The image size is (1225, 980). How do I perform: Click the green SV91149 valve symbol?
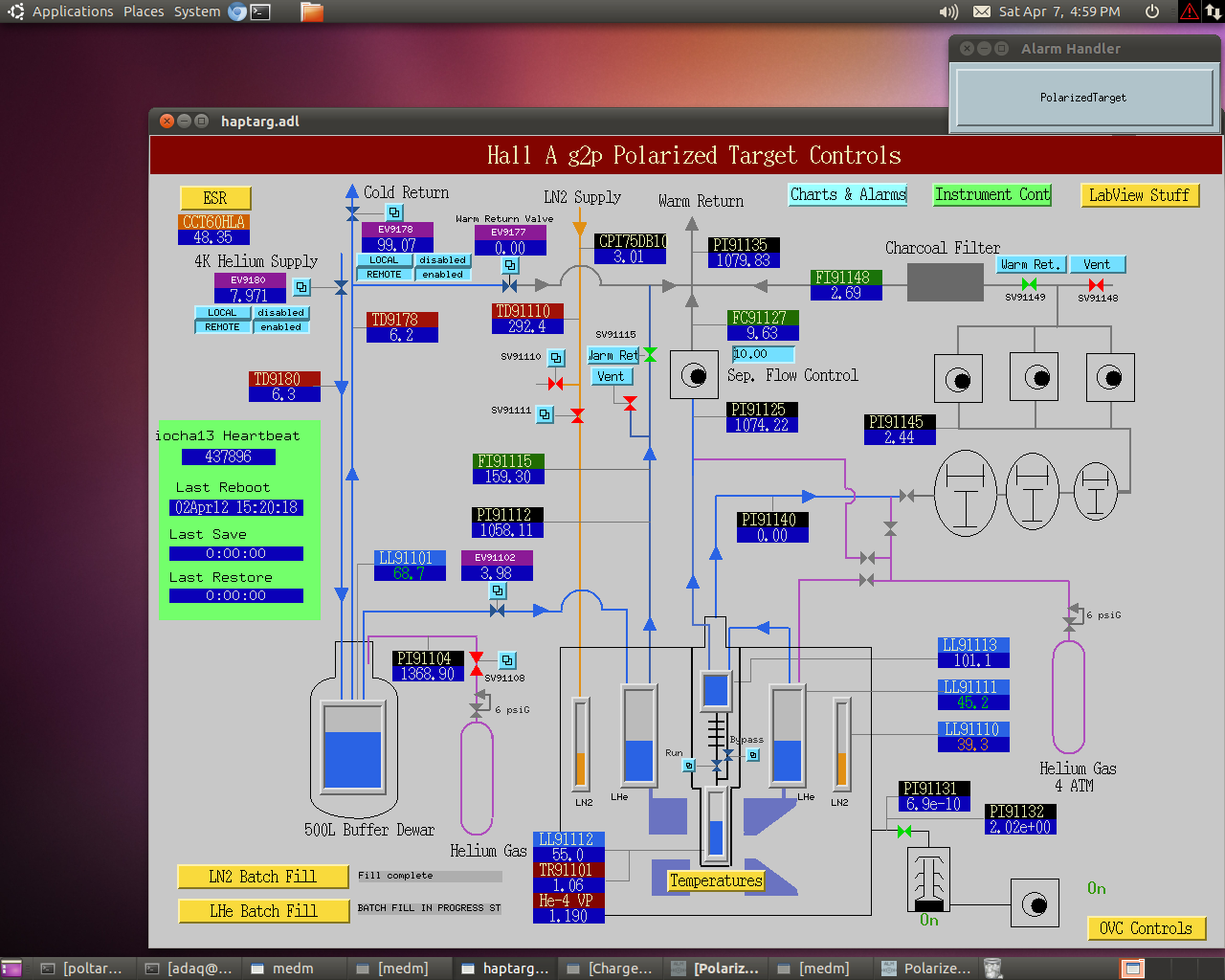click(x=1029, y=284)
